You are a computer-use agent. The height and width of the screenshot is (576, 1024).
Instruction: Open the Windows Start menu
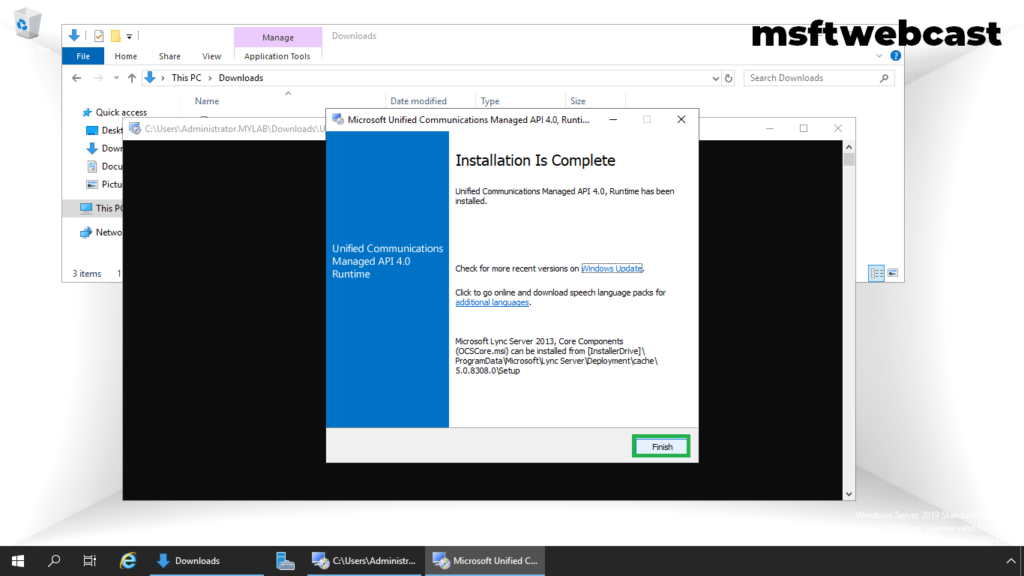coord(18,561)
